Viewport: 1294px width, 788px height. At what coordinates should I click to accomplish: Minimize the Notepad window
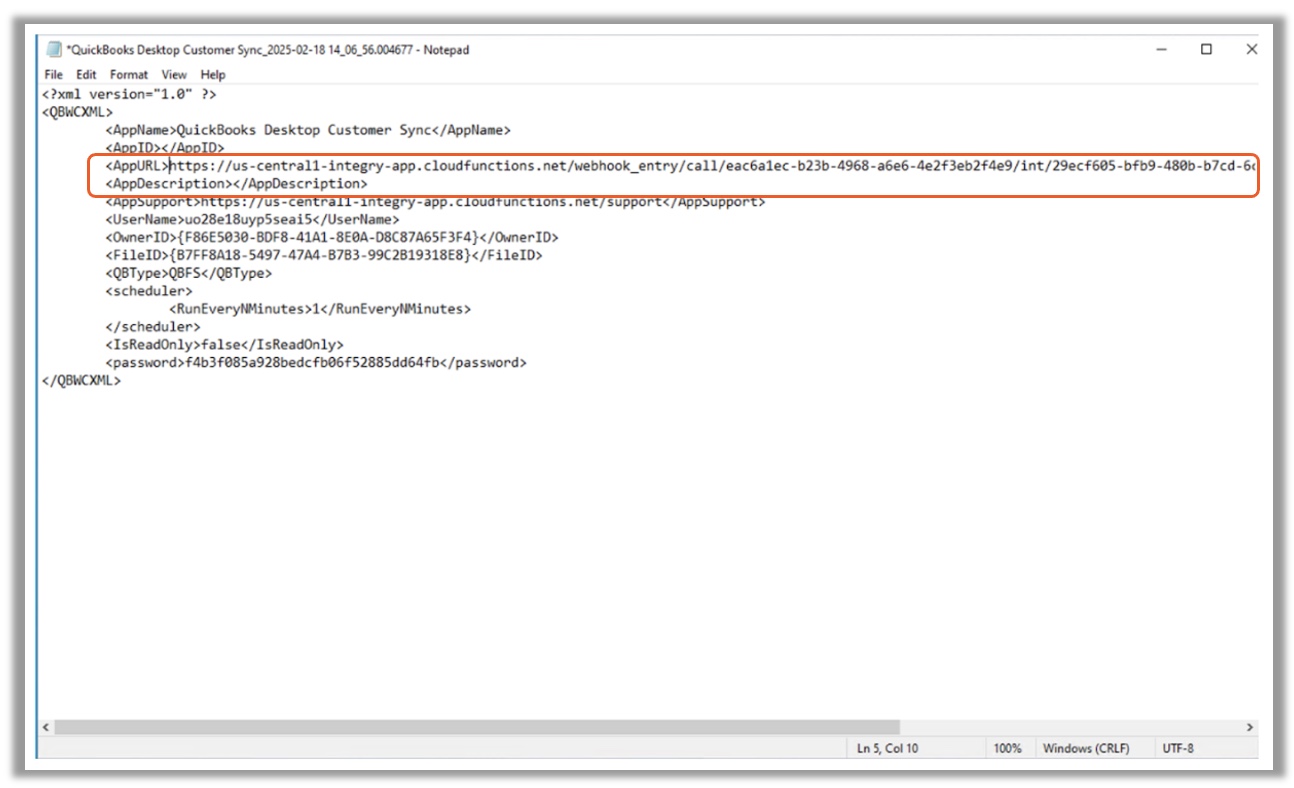click(1162, 49)
